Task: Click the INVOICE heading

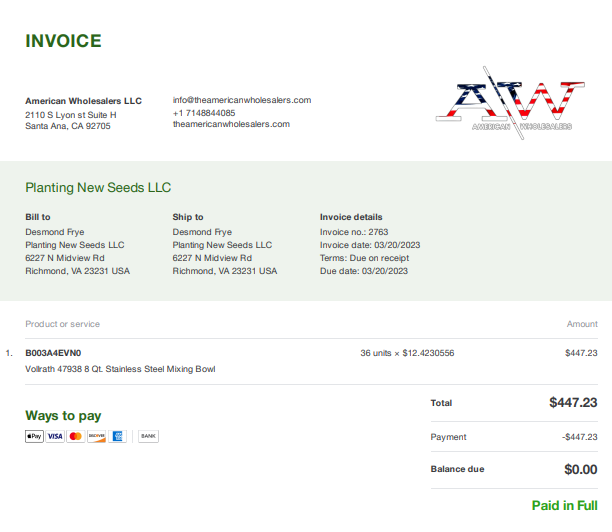Action: pos(63,41)
